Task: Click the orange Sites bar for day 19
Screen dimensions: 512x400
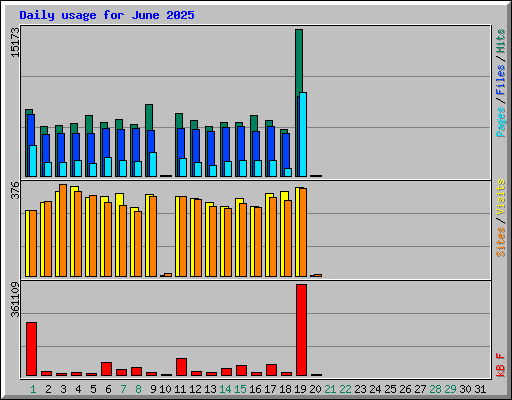Action: tap(303, 232)
